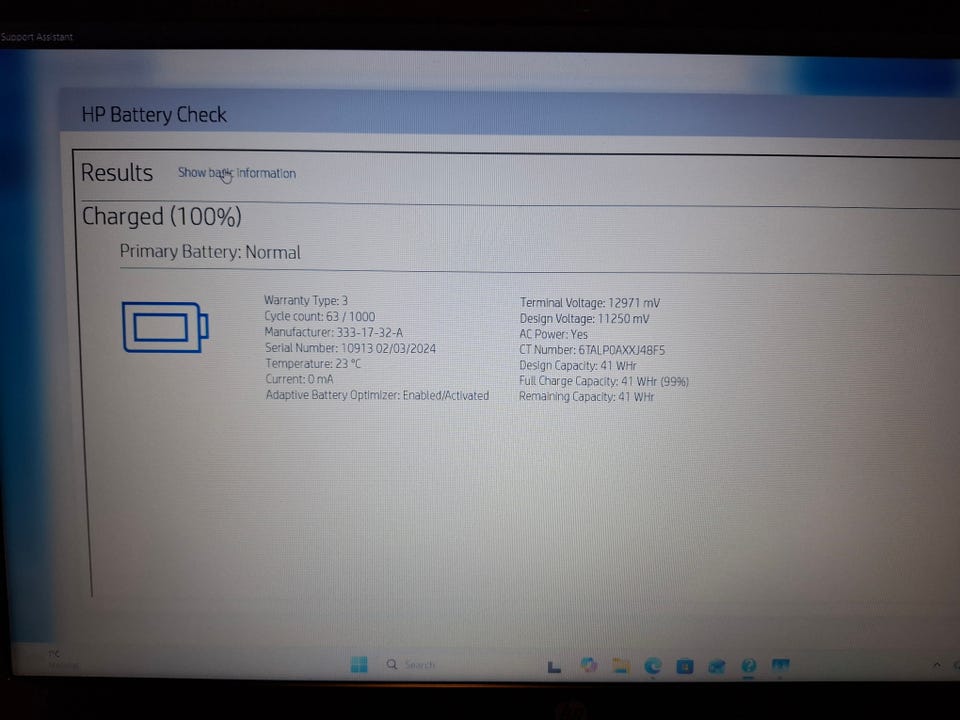This screenshot has height=720, width=960.
Task: Click the Results heading
Action: [x=117, y=173]
